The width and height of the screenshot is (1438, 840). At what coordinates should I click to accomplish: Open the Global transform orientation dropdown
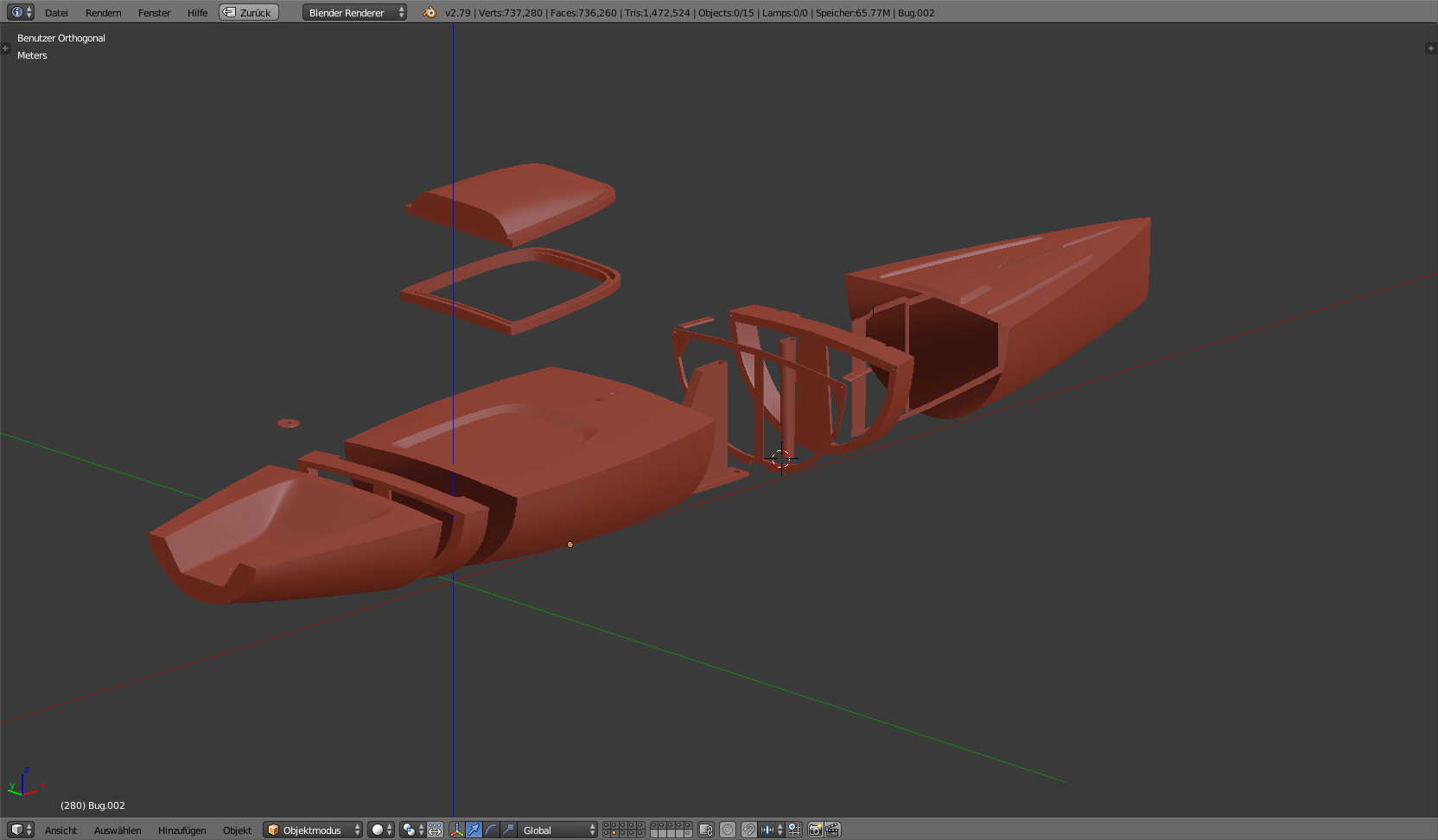pos(558,830)
